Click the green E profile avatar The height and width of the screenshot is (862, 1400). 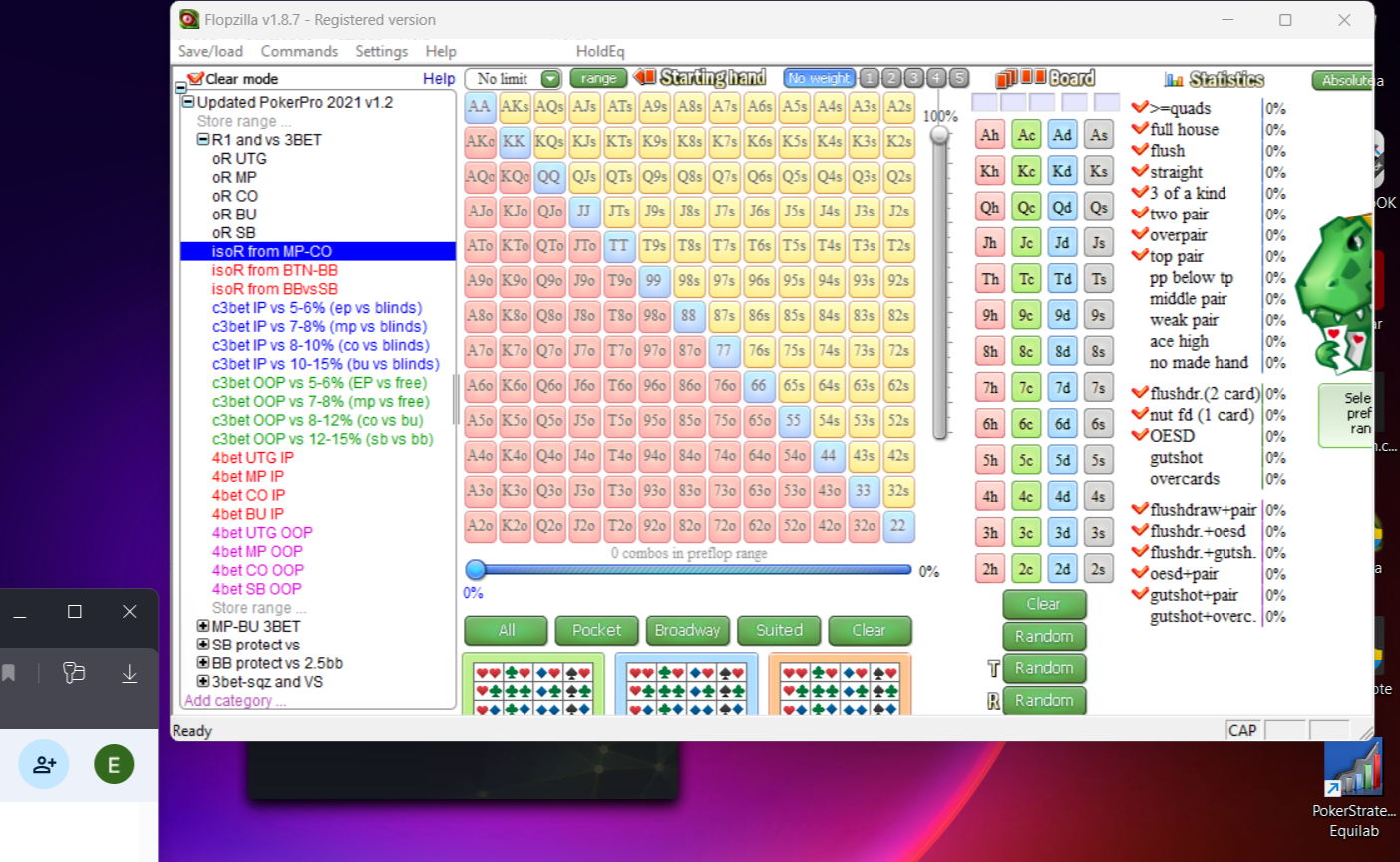tap(114, 765)
